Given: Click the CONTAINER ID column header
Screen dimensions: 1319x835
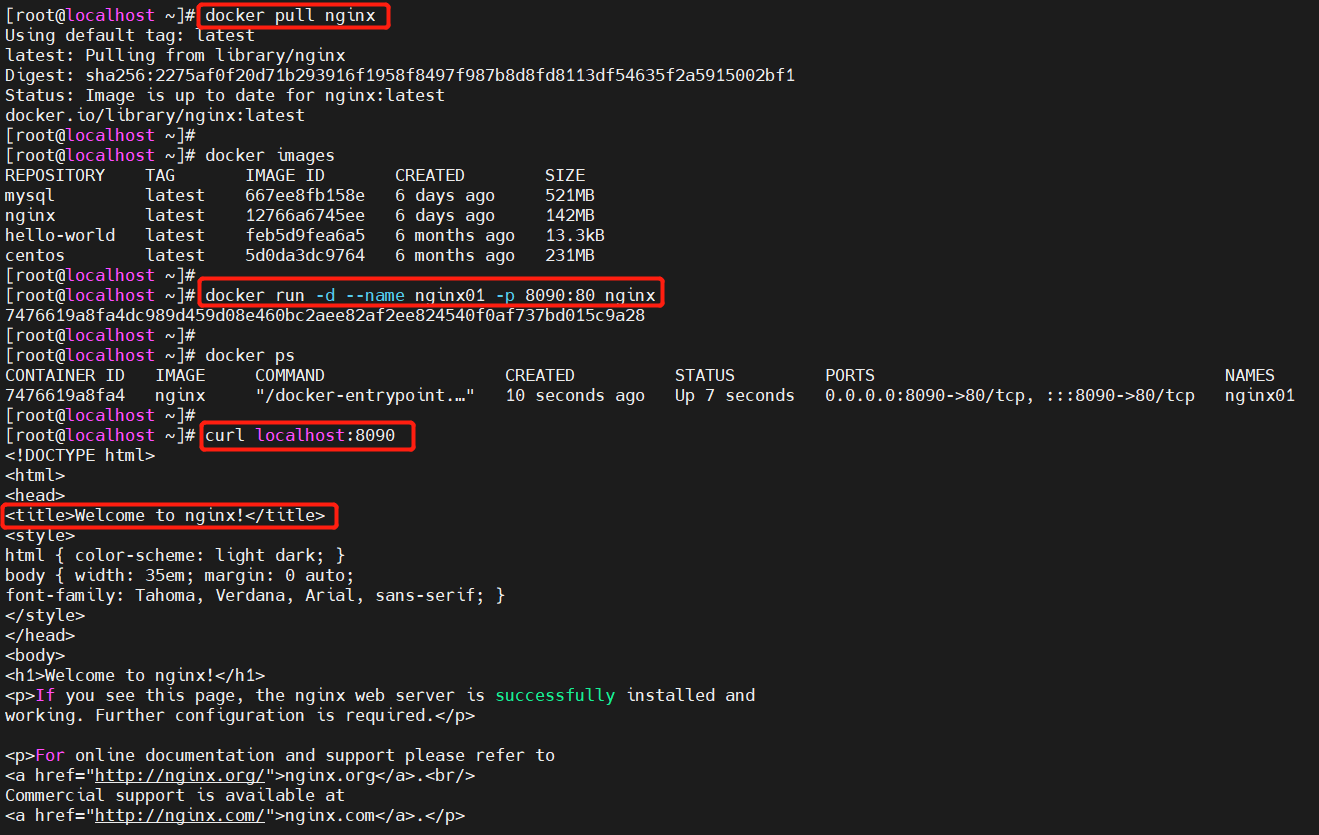Looking at the screenshot, I should click(65, 375).
